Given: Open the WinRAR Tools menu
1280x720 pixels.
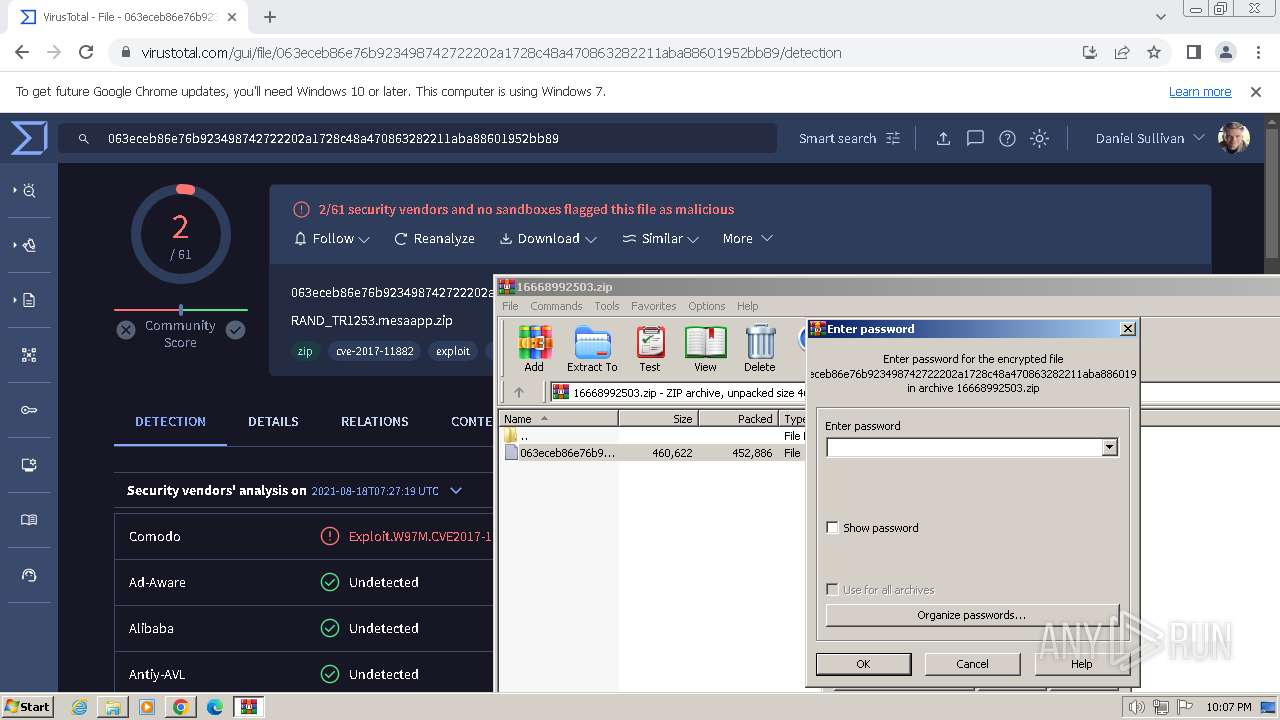Looking at the screenshot, I should pyautogui.click(x=607, y=306).
